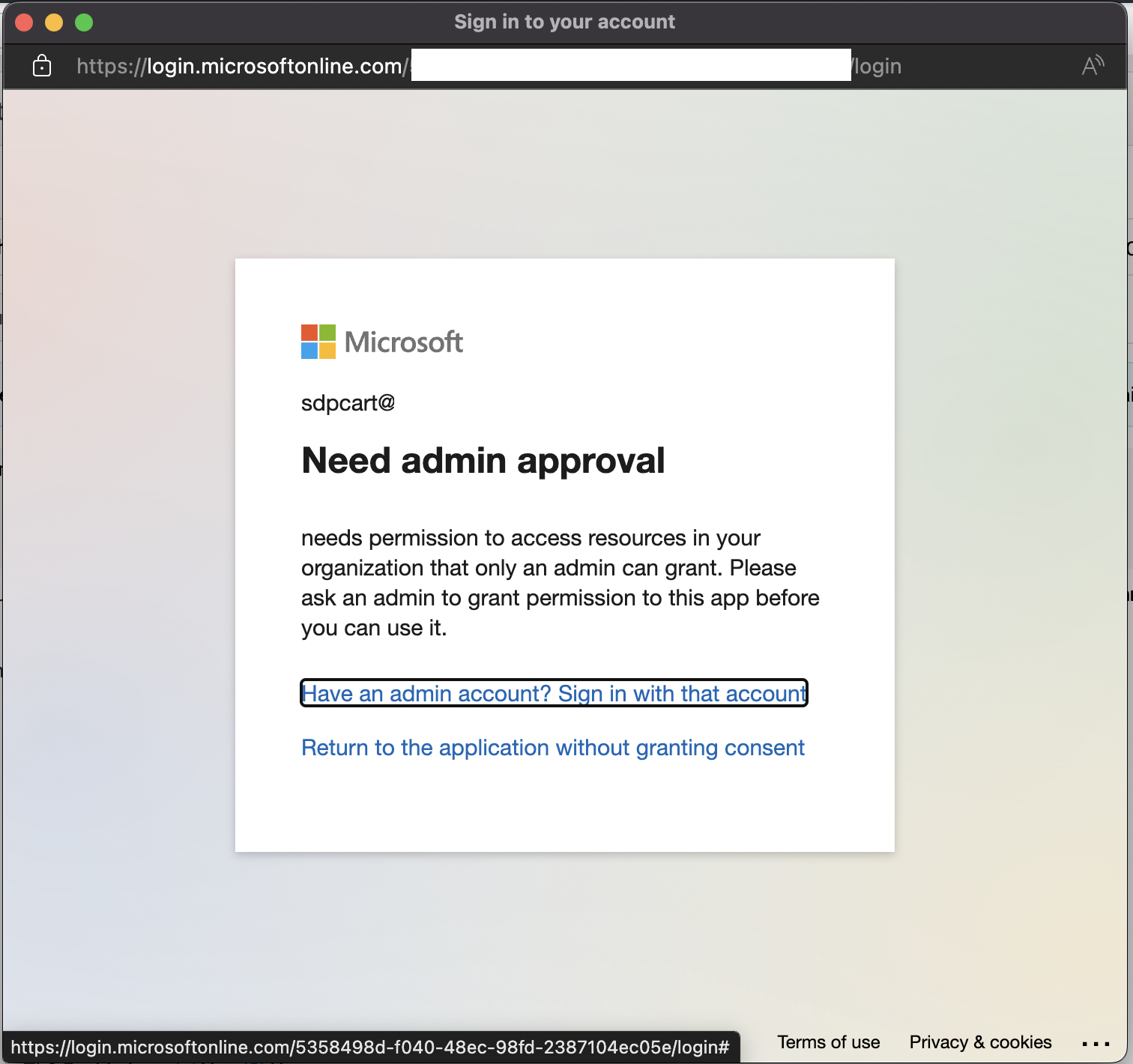Screen dimensions: 1133x1064
Task: Open the Terms of use link
Action: 828,1042
